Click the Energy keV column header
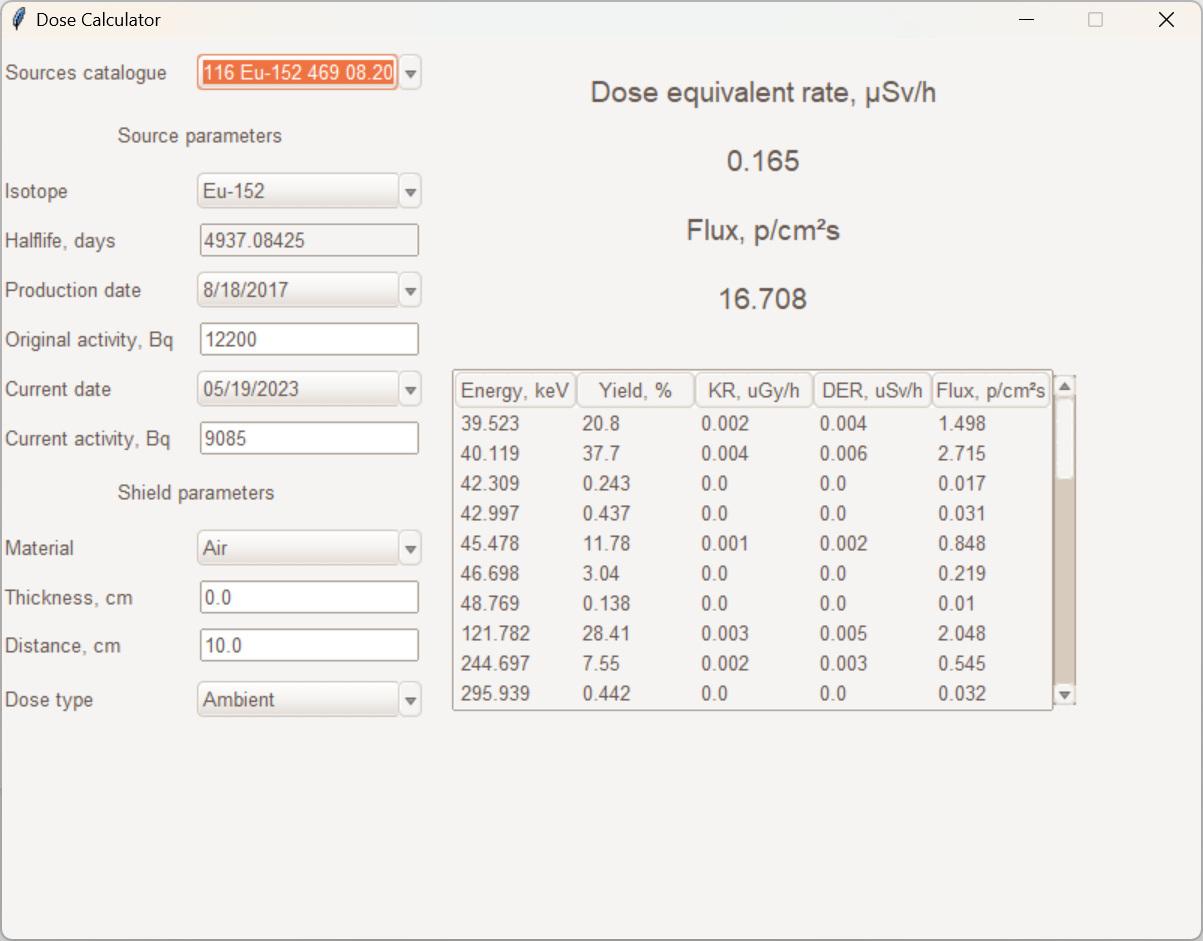 [x=514, y=390]
